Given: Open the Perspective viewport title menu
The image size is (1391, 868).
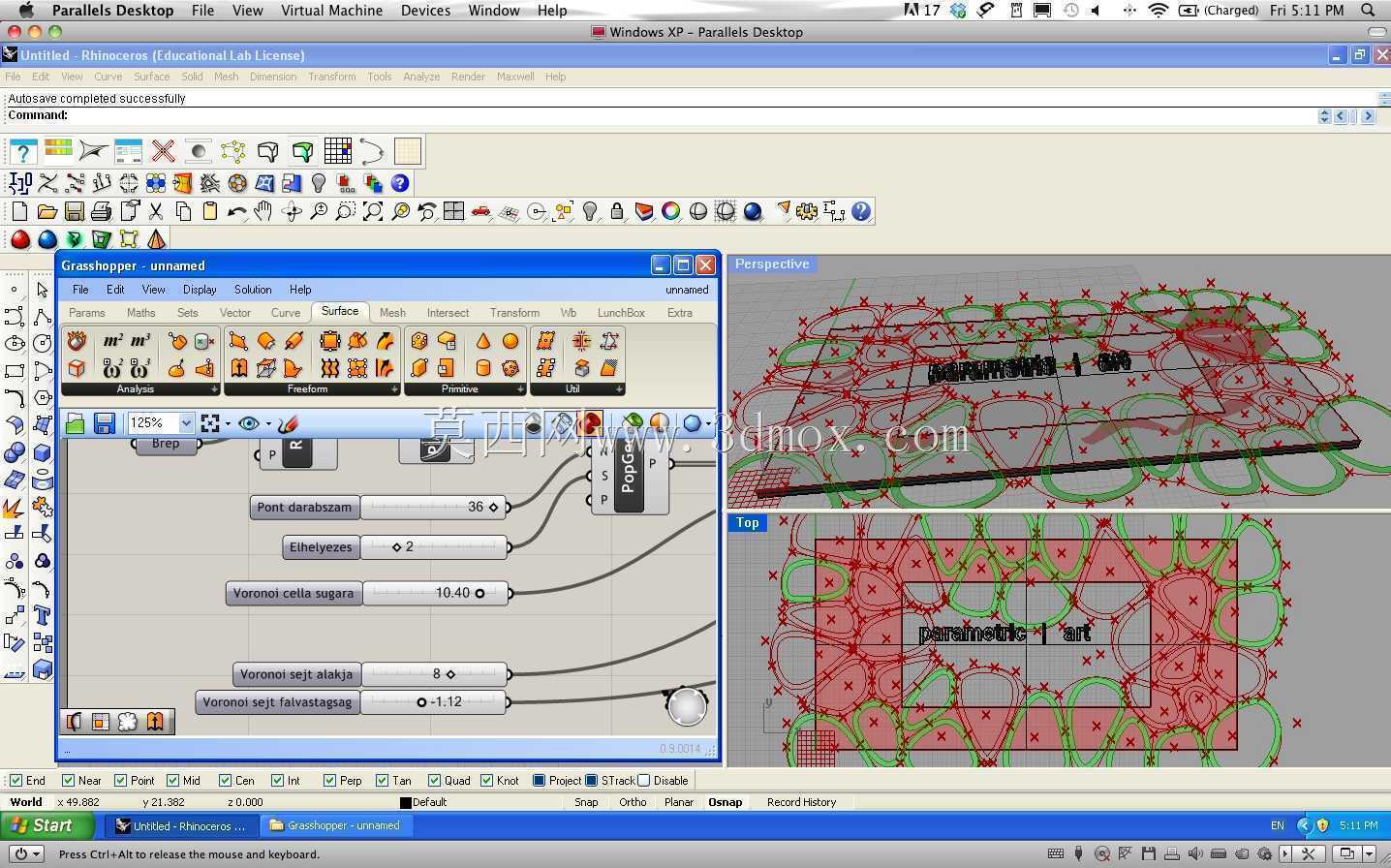Looking at the screenshot, I should pos(772,263).
